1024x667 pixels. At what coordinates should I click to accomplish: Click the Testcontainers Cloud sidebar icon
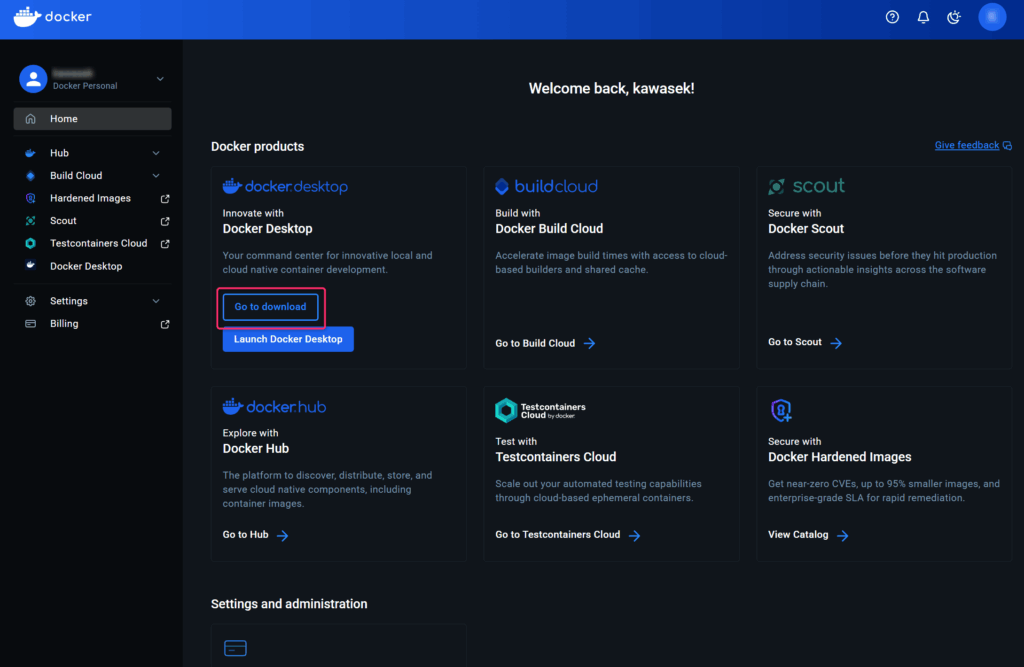30,243
